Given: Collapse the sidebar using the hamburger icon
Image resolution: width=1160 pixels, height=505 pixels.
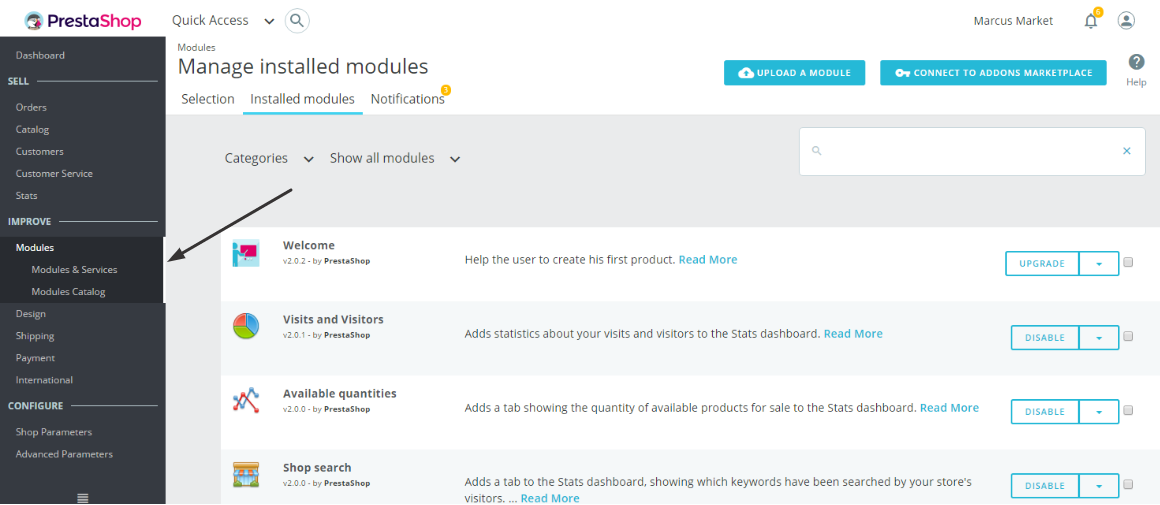Looking at the screenshot, I should 83,497.
